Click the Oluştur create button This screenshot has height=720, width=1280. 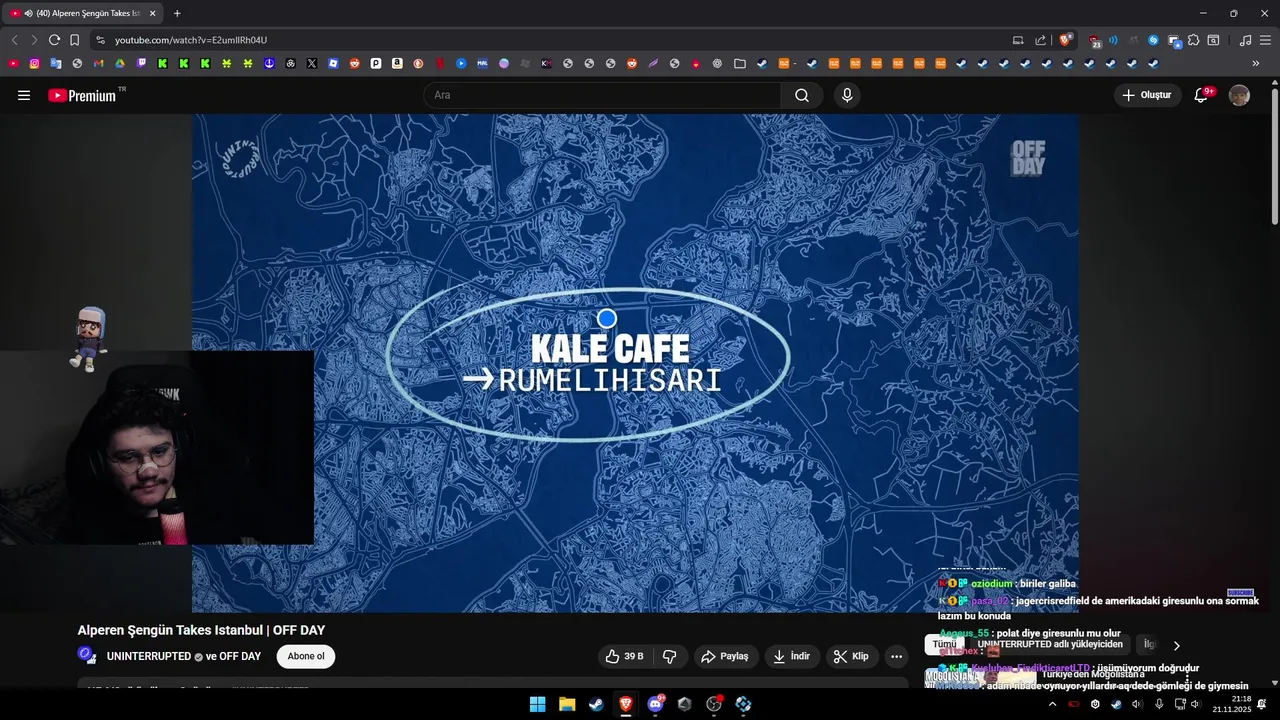click(x=1148, y=95)
